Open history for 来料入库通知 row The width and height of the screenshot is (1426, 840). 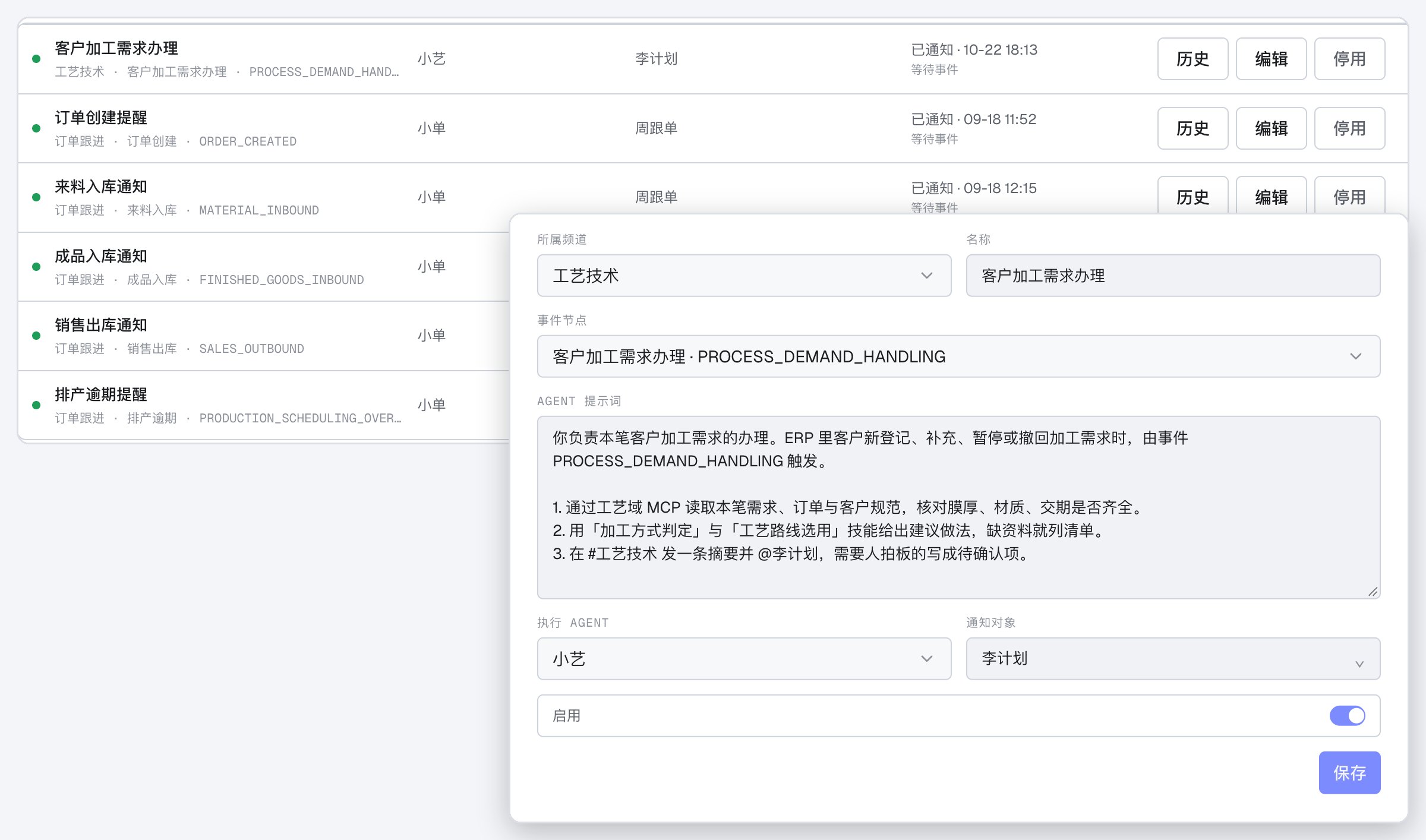(1192, 196)
